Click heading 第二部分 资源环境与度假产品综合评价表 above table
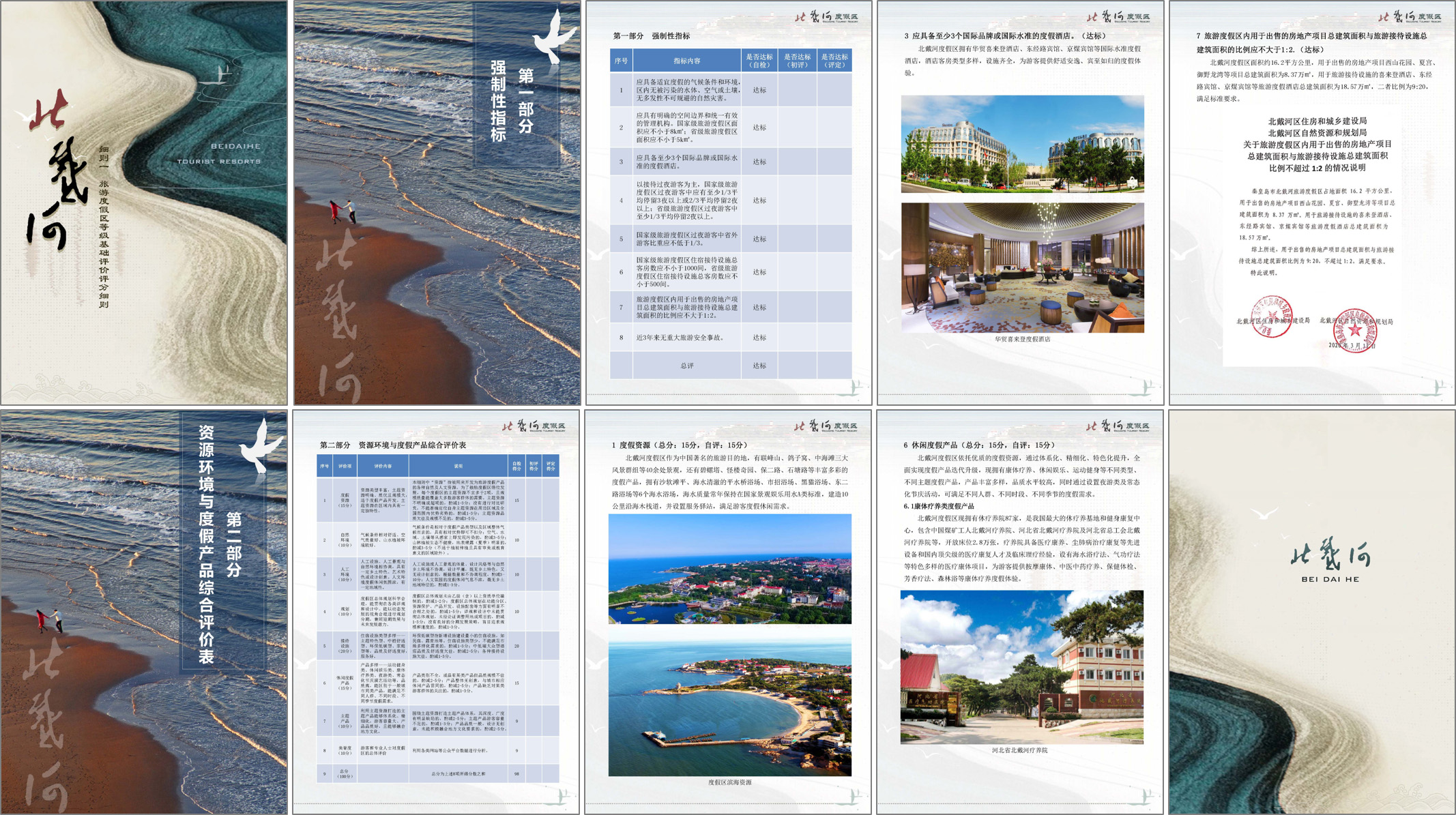 (392, 445)
